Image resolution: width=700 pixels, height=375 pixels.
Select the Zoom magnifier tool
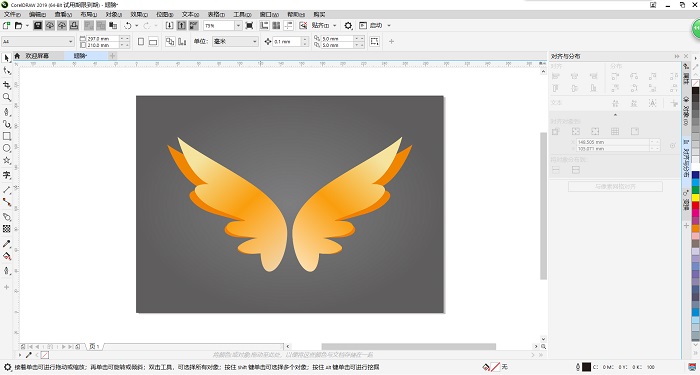(7, 97)
